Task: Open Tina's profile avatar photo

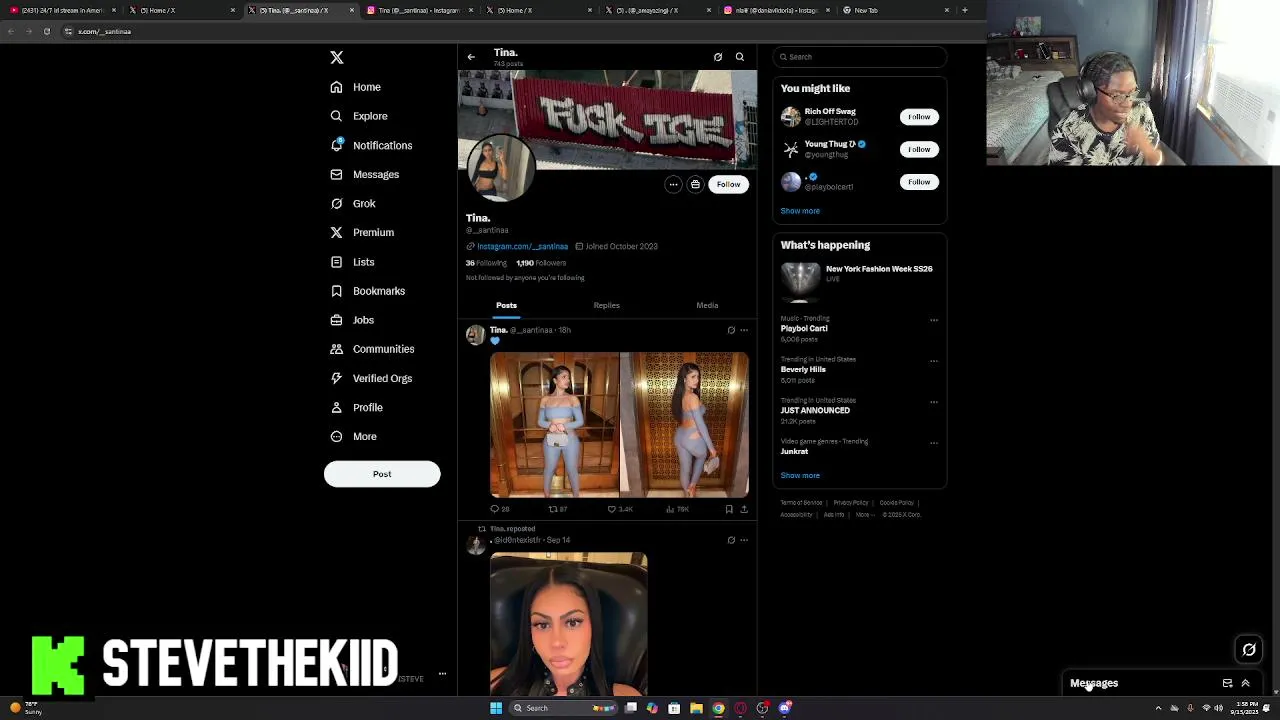Action: tap(501, 167)
